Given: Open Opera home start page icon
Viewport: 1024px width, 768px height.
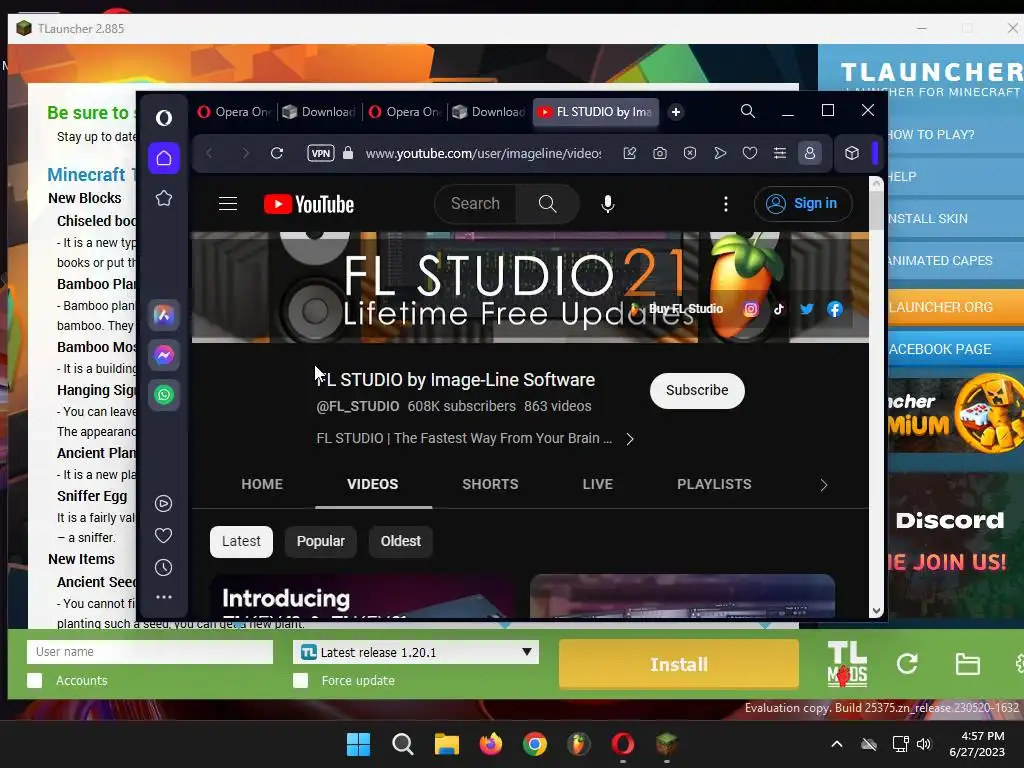Looking at the screenshot, I should (164, 158).
